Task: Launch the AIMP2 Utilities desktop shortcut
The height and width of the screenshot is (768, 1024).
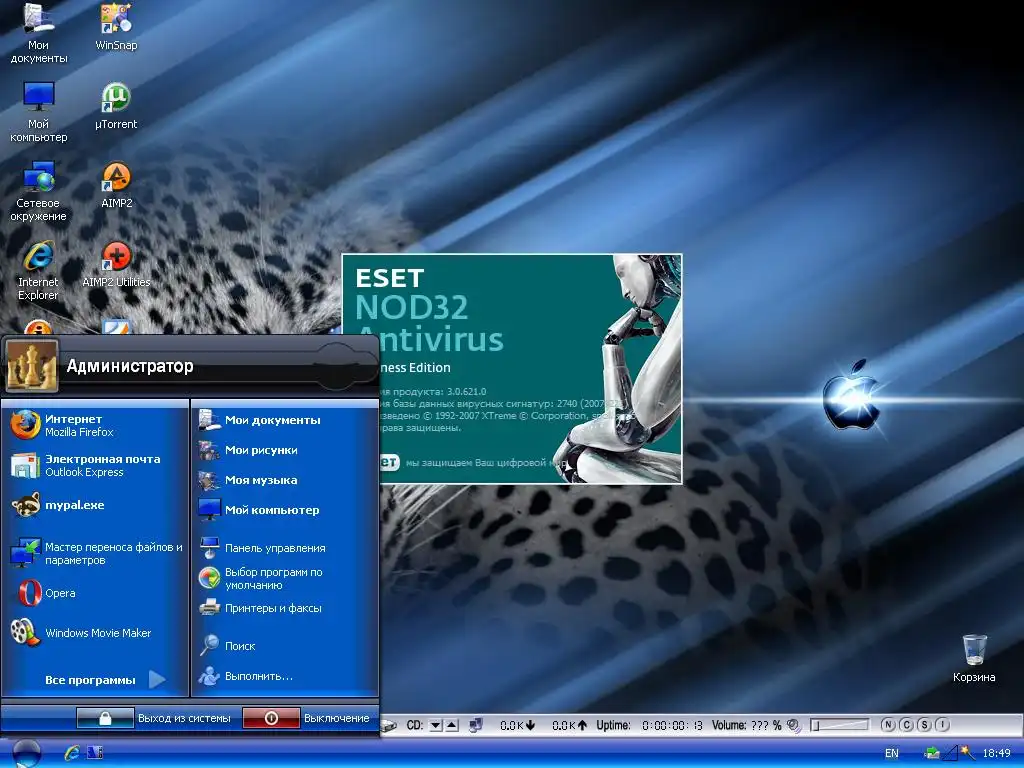Action: point(116,264)
